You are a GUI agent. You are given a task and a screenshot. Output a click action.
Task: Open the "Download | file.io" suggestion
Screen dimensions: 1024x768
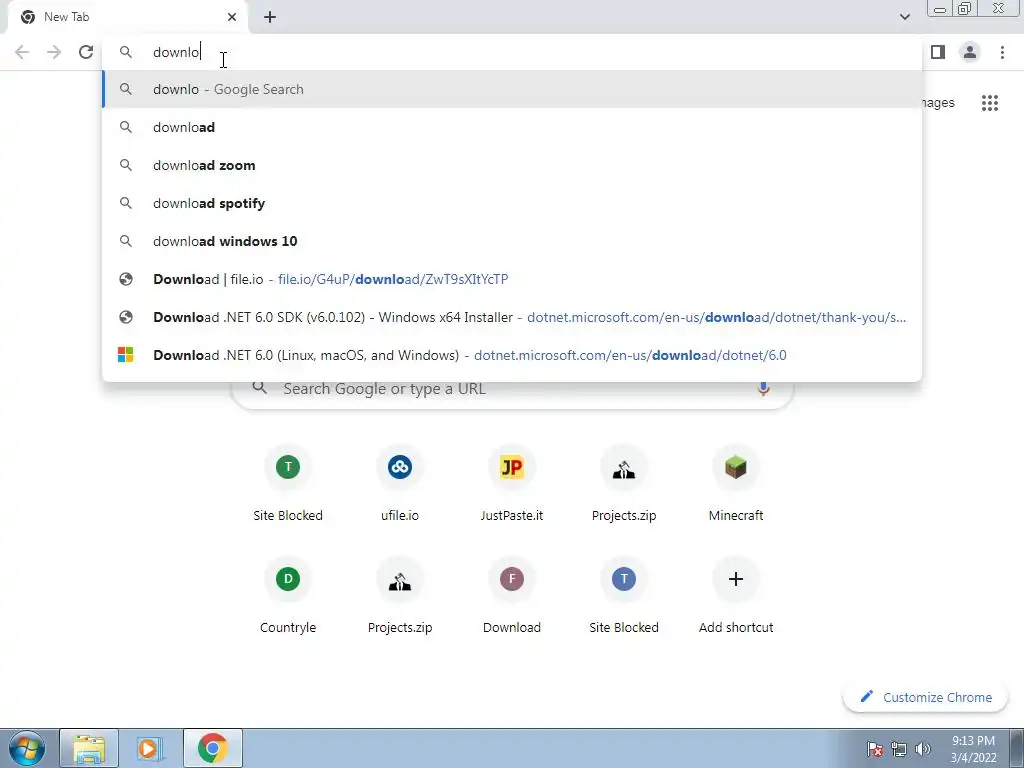click(512, 279)
